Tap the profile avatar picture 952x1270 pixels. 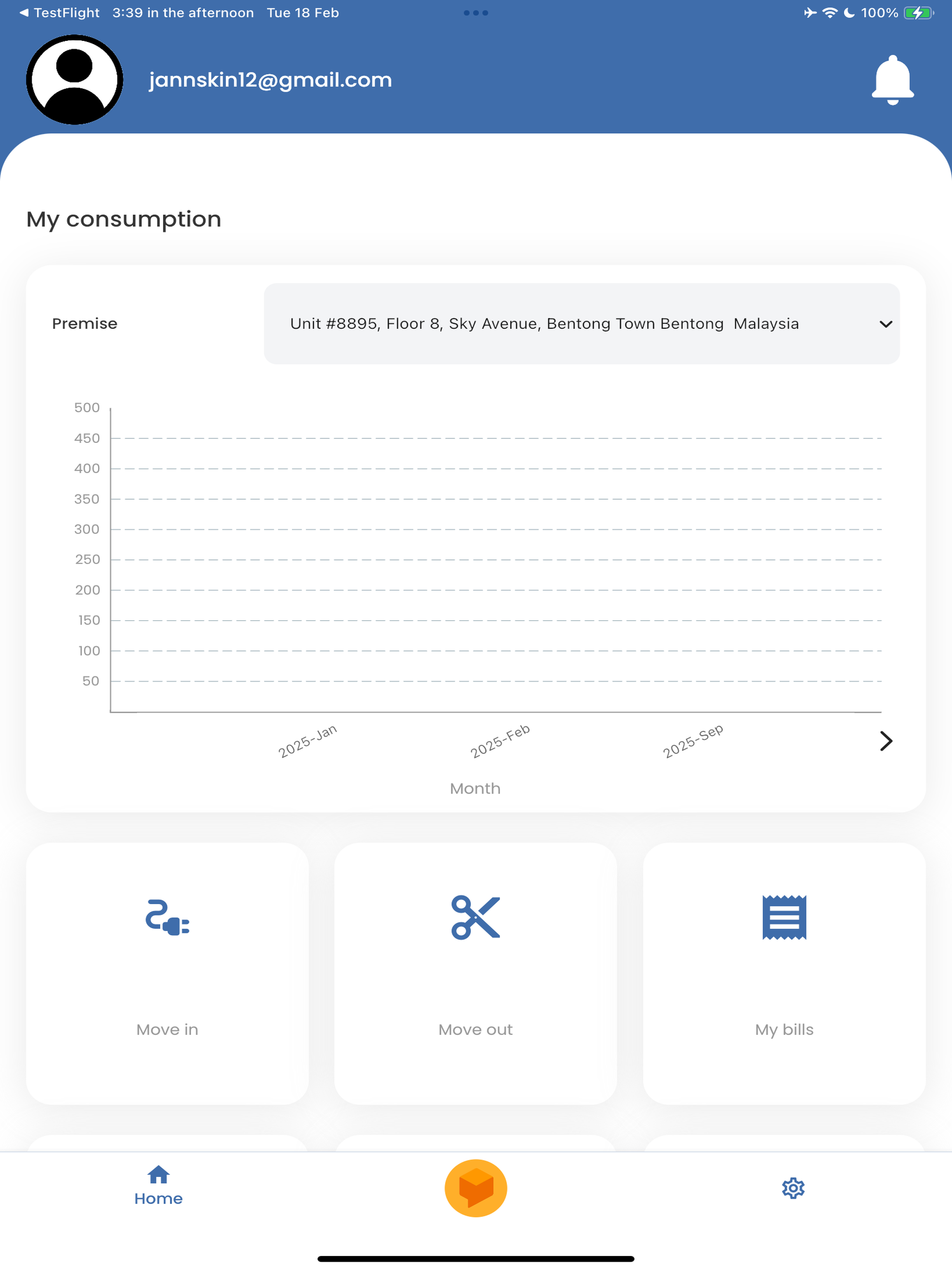point(75,80)
